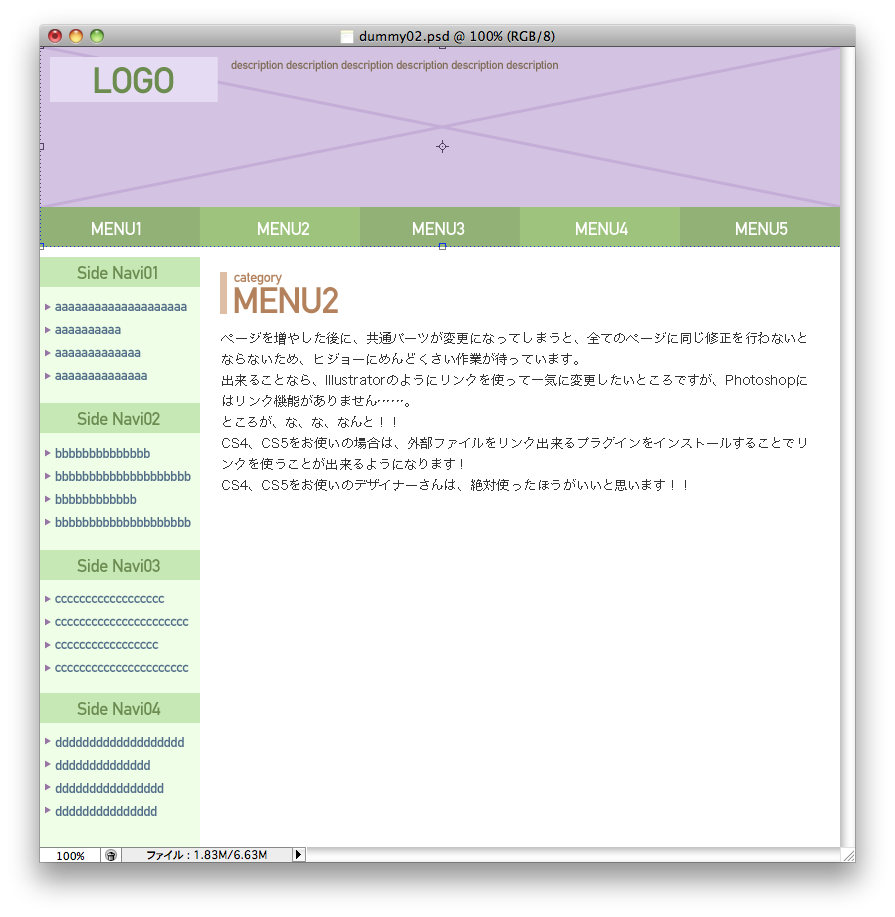This screenshot has width=895, height=917.
Task: Click the arrow bullet before the first Side Navi04 link
Action: point(46,742)
